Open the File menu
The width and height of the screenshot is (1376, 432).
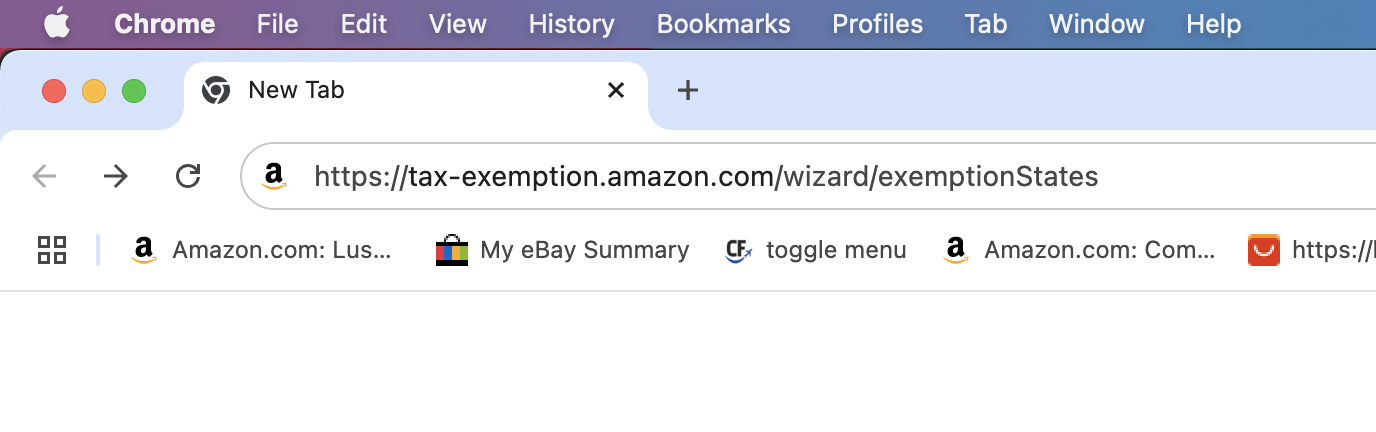click(x=277, y=24)
